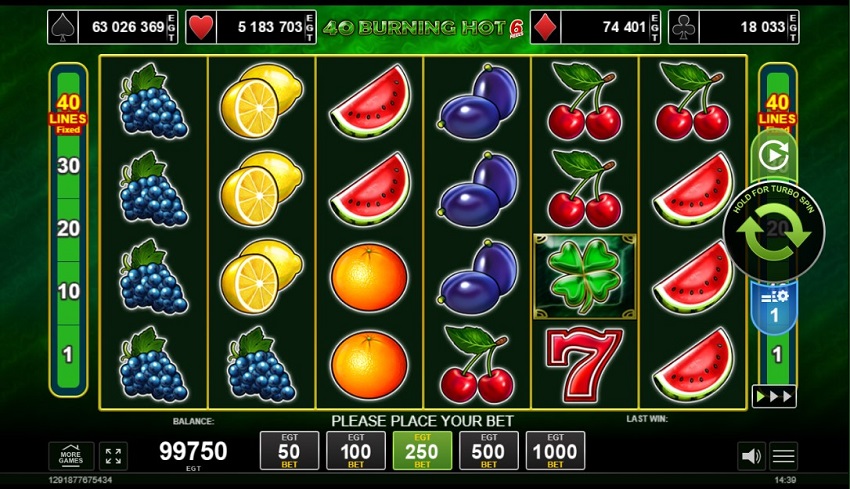
Task: Open the heart jackpot counter
Action: (x=251, y=27)
